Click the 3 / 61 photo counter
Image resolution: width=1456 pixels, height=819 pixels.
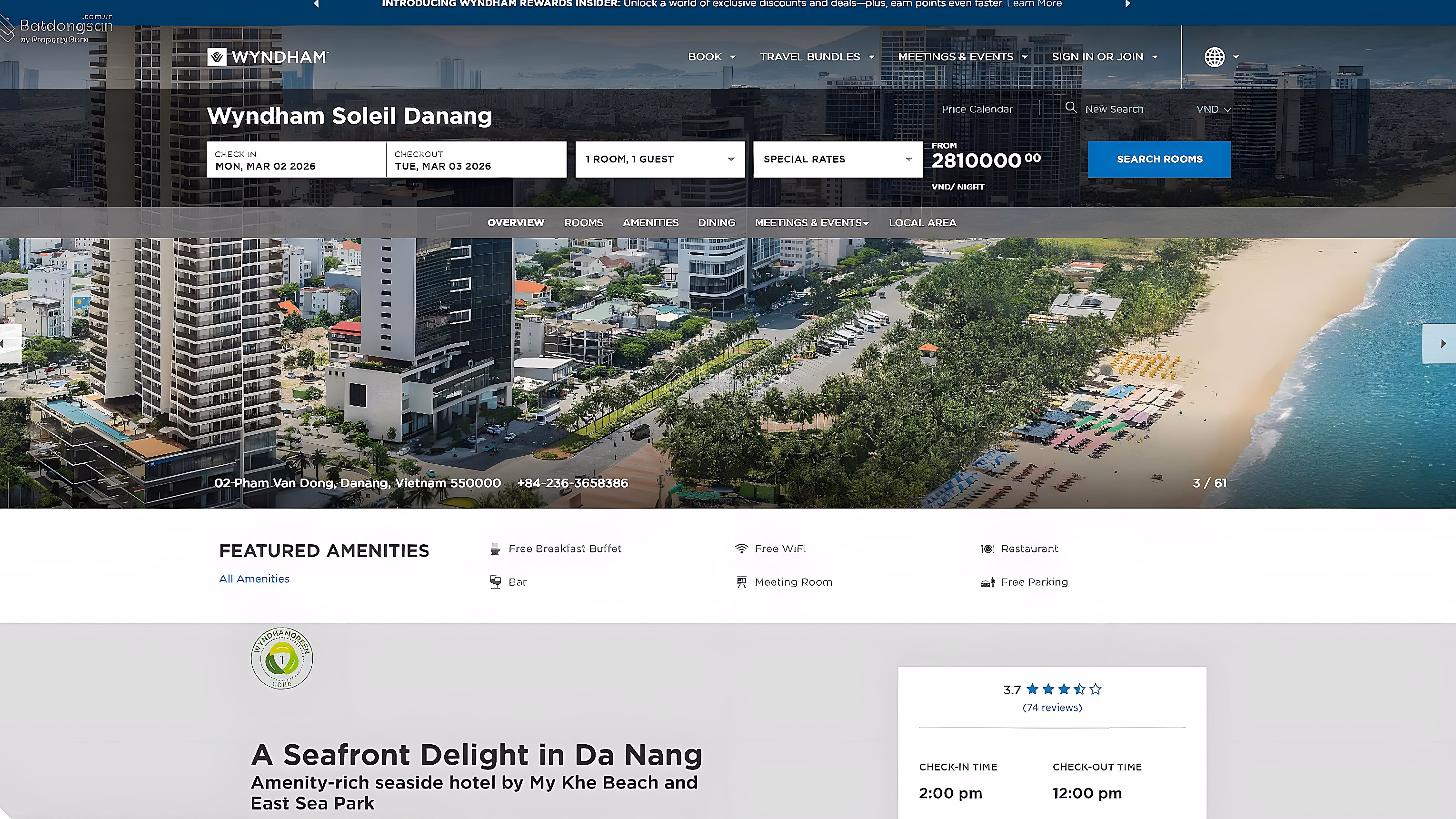coord(1209,483)
